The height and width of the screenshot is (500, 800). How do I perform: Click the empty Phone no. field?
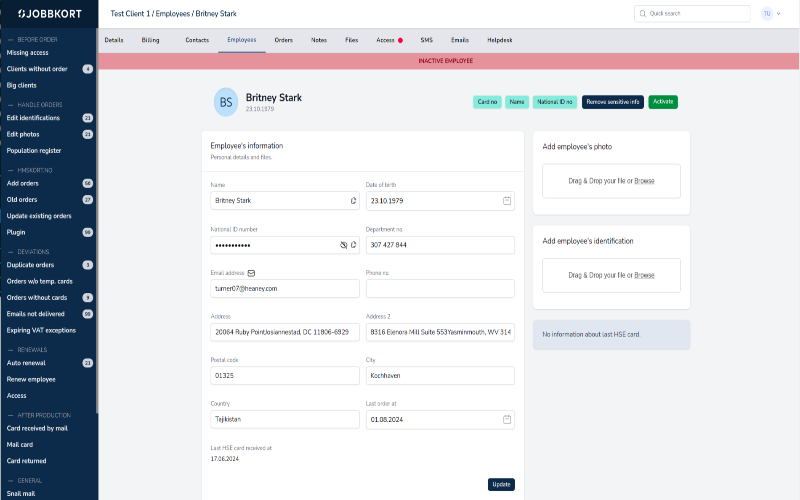440,289
